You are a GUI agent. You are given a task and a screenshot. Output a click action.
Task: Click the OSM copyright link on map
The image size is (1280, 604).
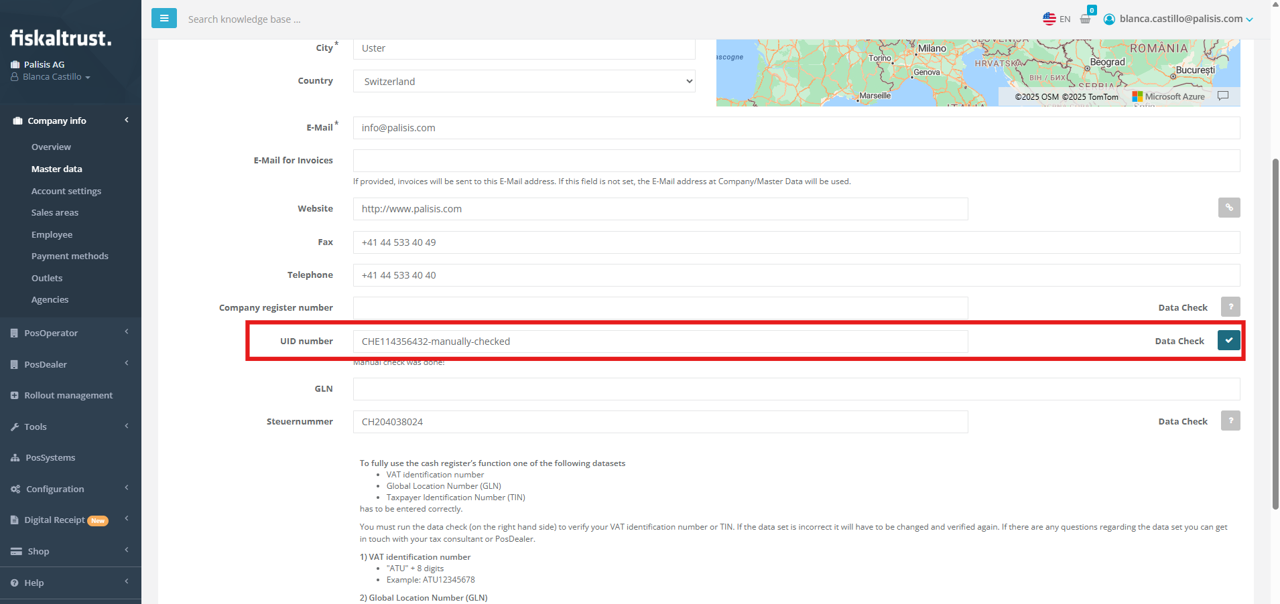[1036, 97]
